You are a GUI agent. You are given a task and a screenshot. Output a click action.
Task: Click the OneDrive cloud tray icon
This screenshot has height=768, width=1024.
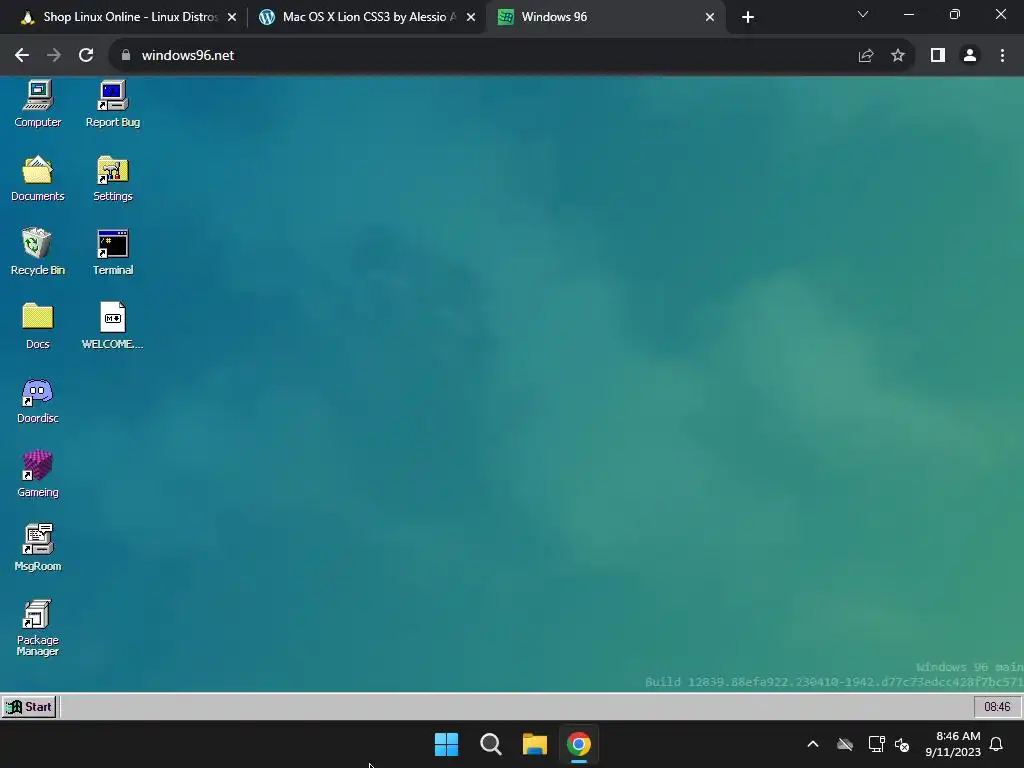[x=845, y=744]
